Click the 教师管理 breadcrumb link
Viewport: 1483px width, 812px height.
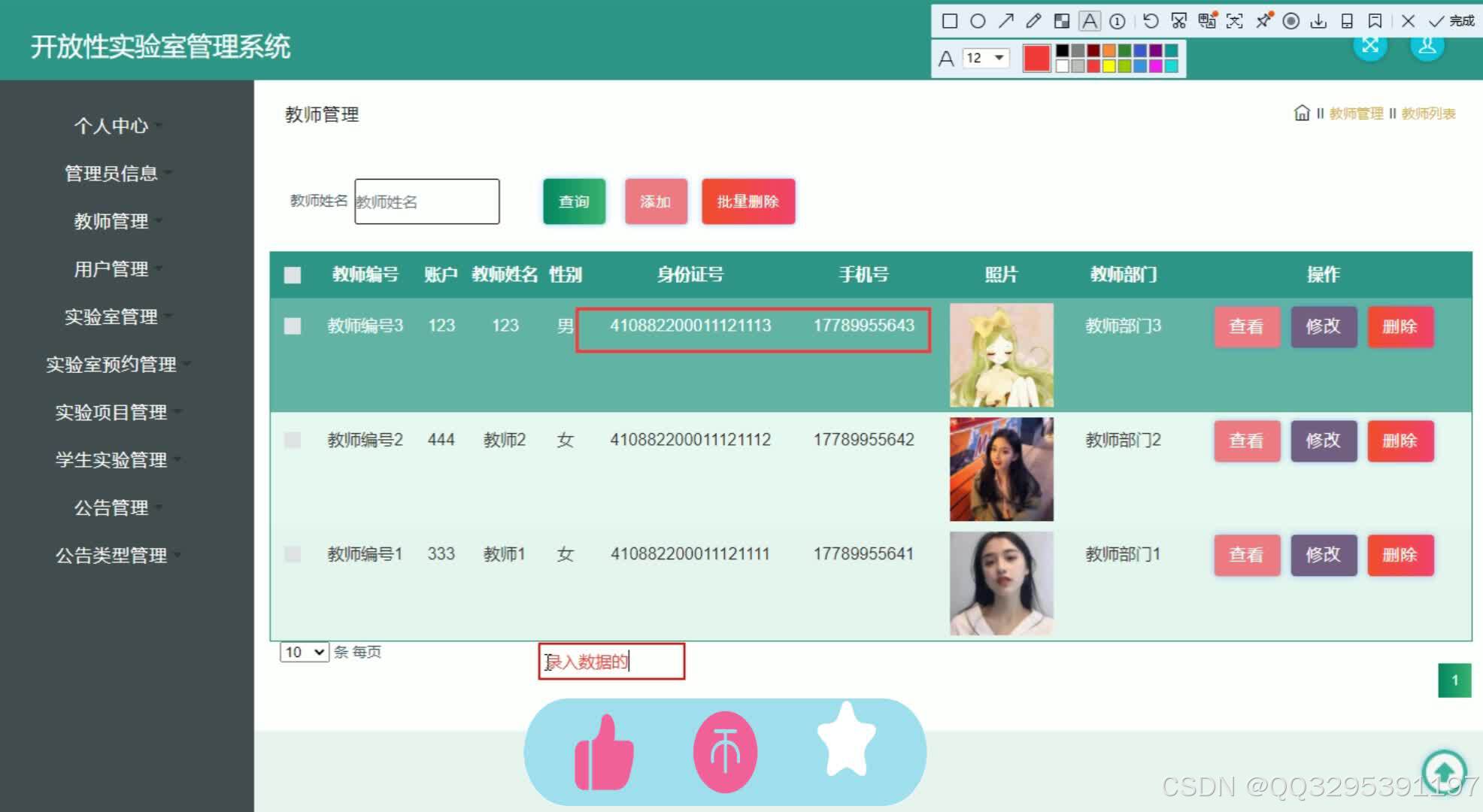pyautogui.click(x=1356, y=114)
